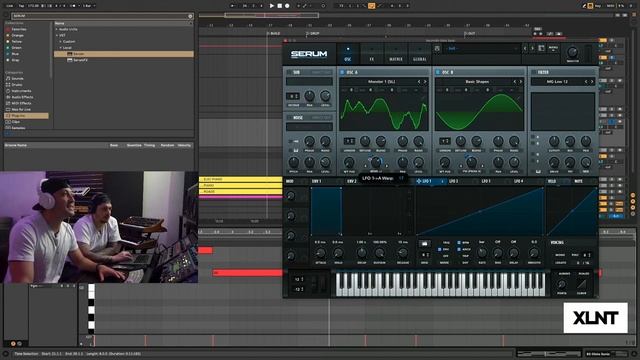640x360 pixels.
Task: Click the OSC B edit pencil icon
Action: [x=519, y=98]
